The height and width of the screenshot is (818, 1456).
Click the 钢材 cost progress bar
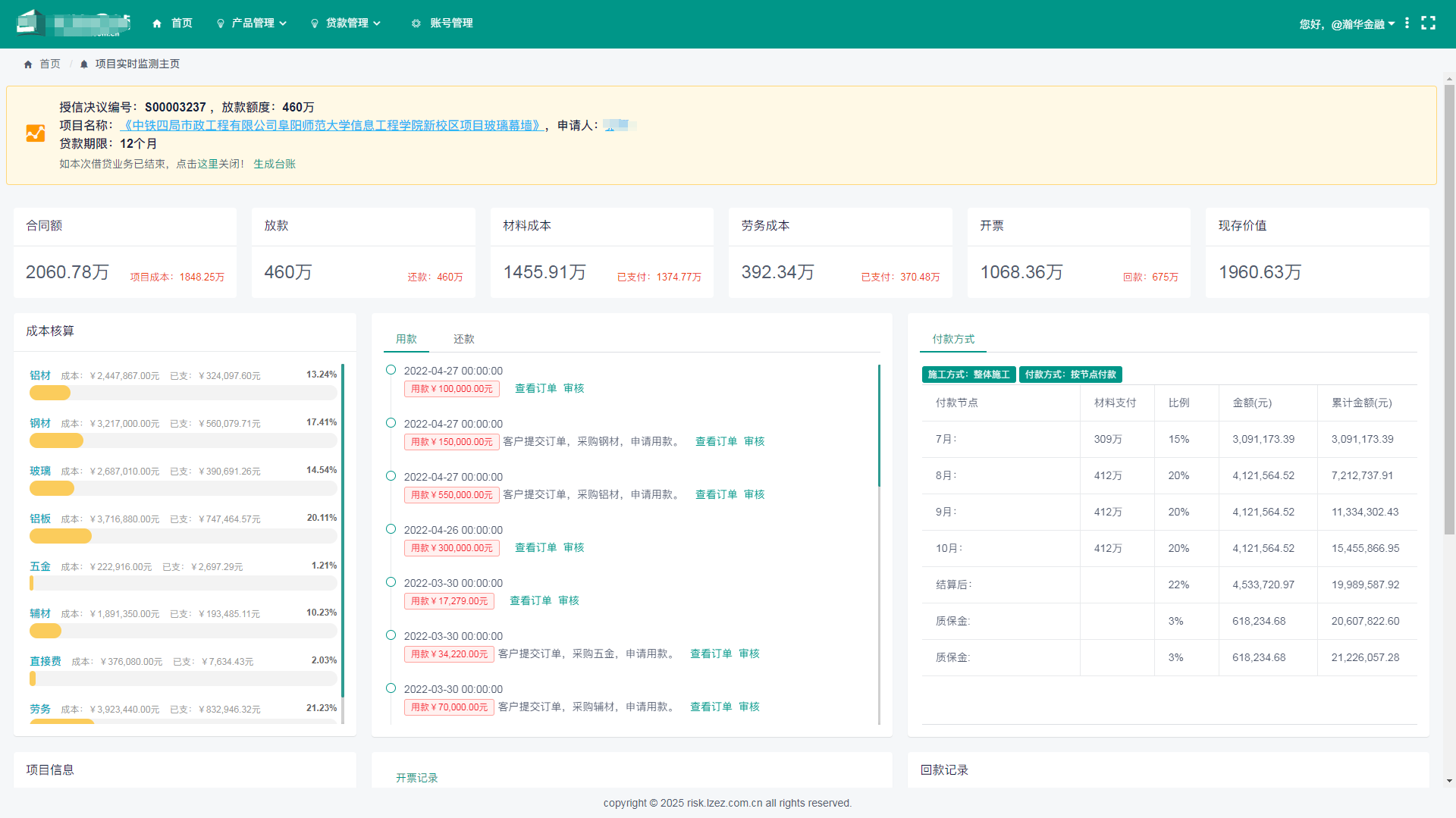pos(183,440)
